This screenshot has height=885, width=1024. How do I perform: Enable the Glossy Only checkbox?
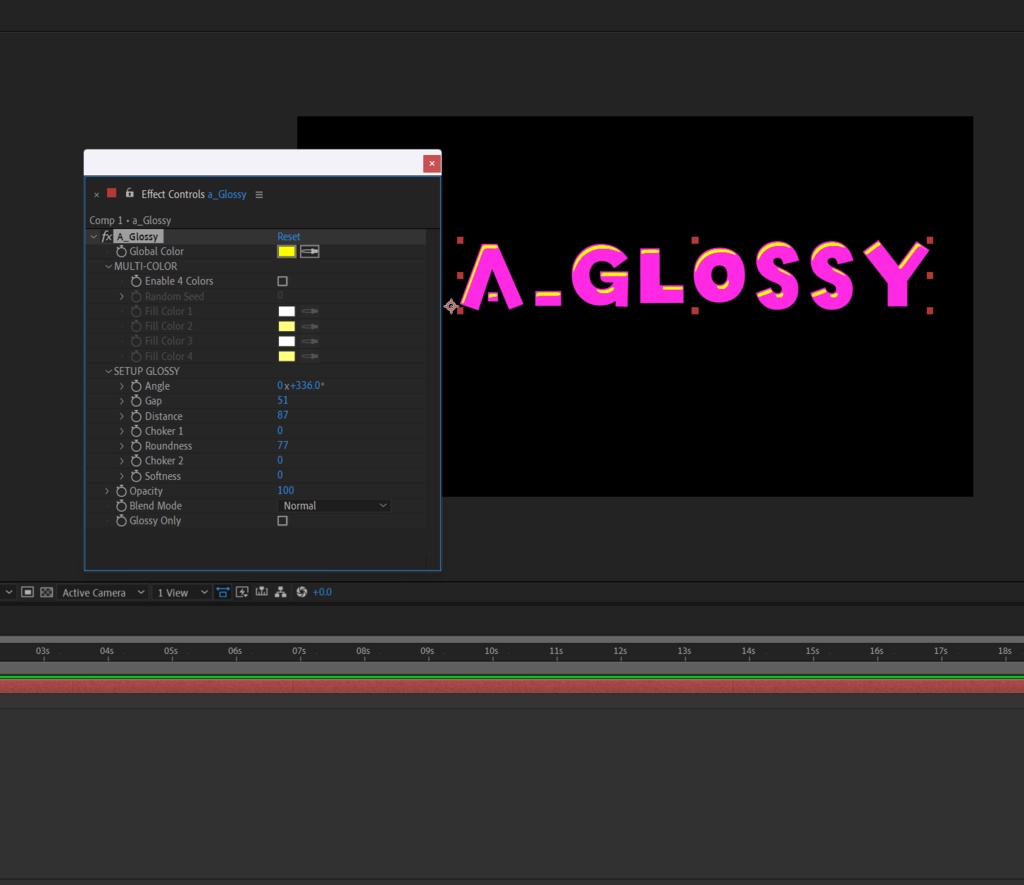tap(282, 520)
